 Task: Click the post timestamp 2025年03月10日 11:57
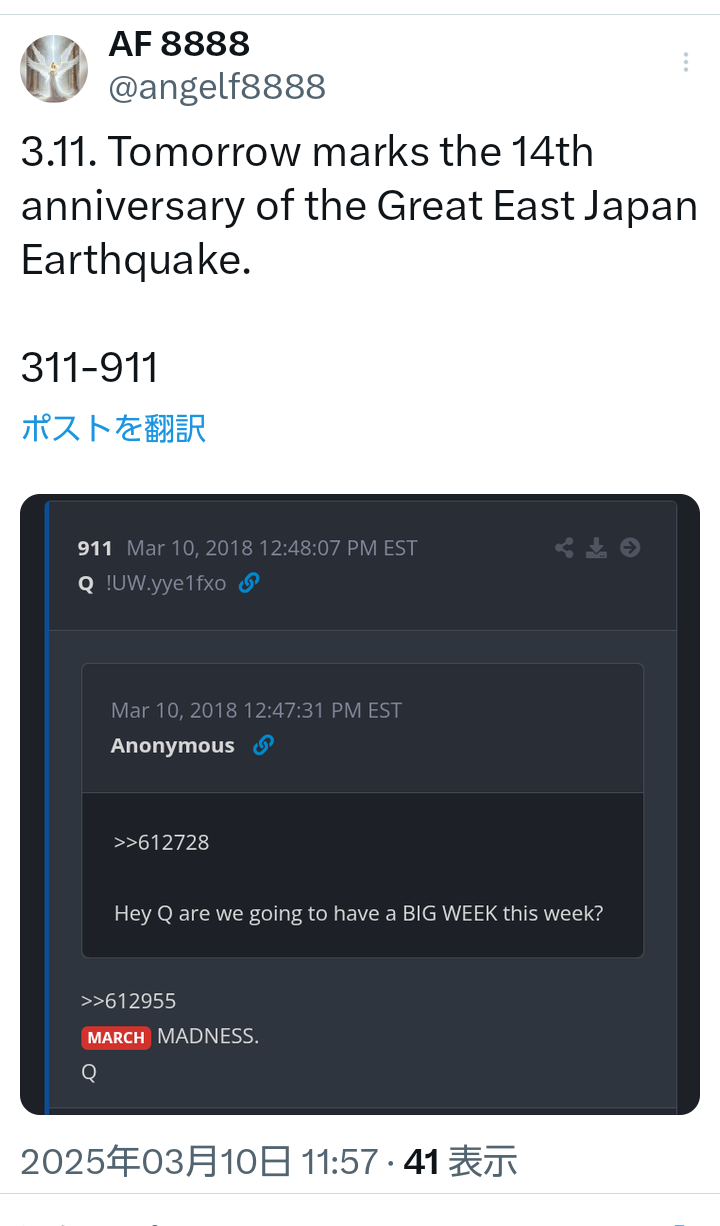click(x=199, y=1162)
